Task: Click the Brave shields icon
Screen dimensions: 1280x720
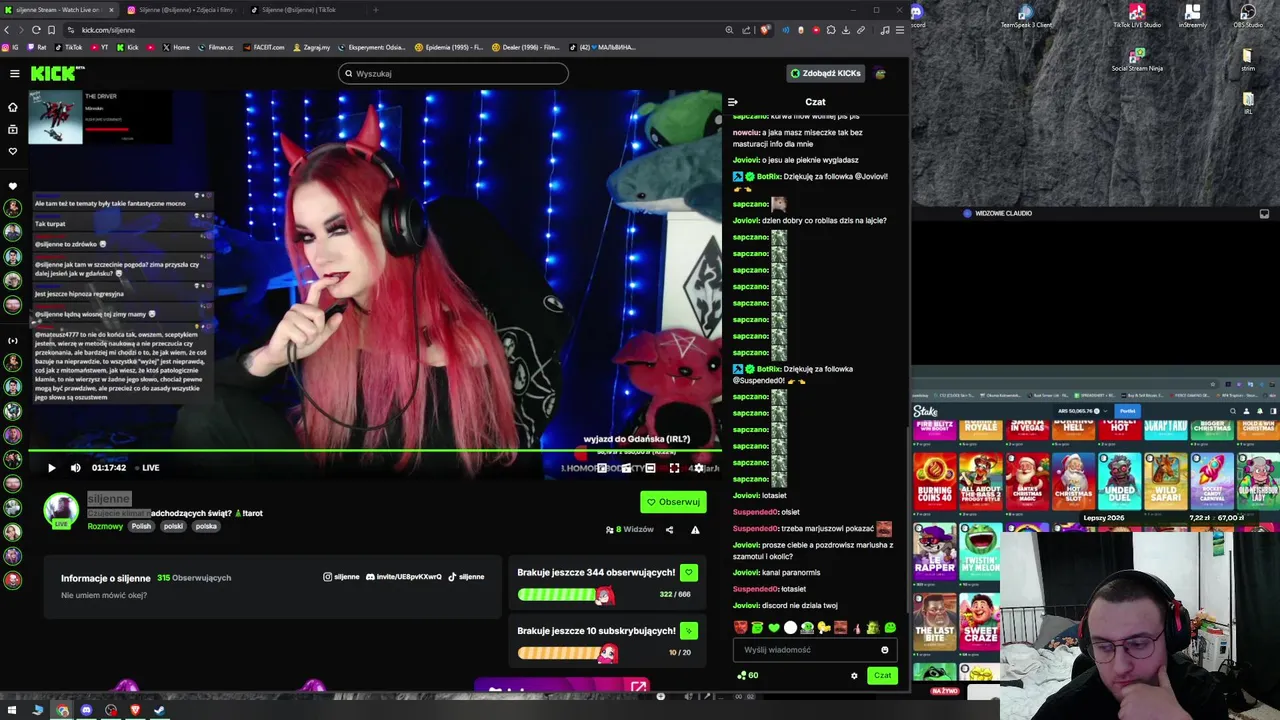Action: point(765,30)
